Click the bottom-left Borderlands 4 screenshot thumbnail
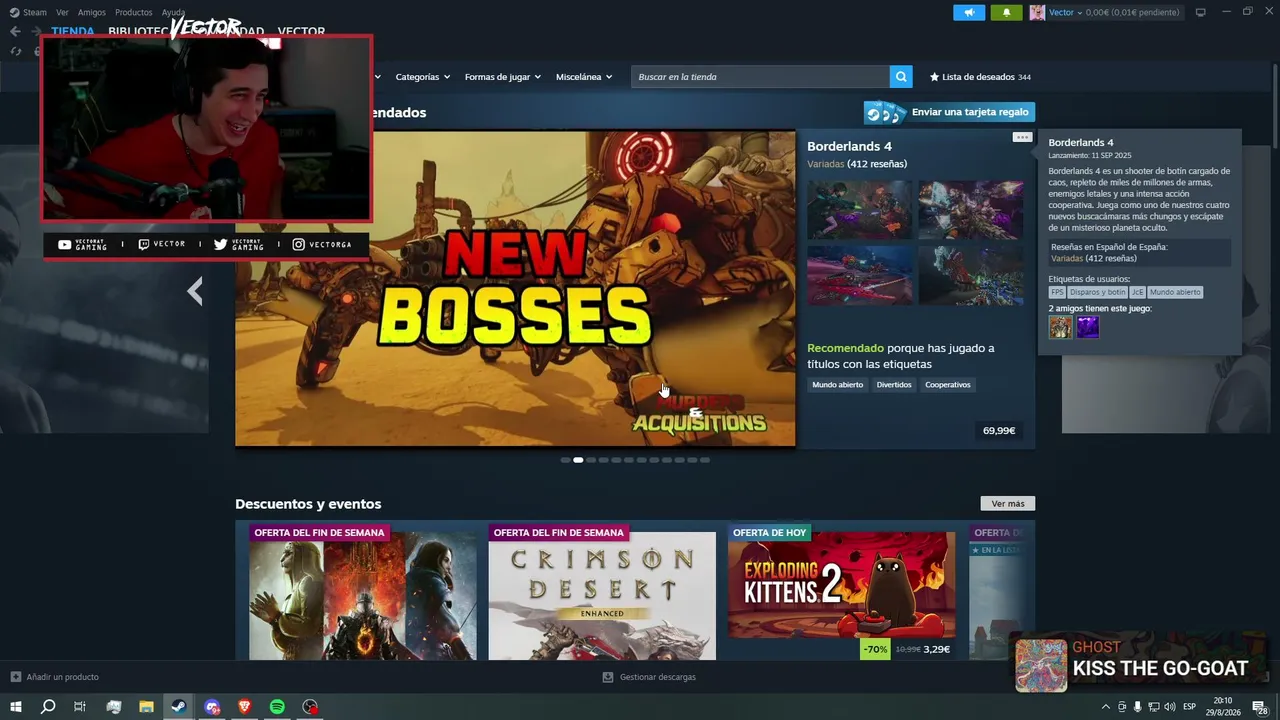Viewport: 1280px width, 720px height. click(860, 275)
